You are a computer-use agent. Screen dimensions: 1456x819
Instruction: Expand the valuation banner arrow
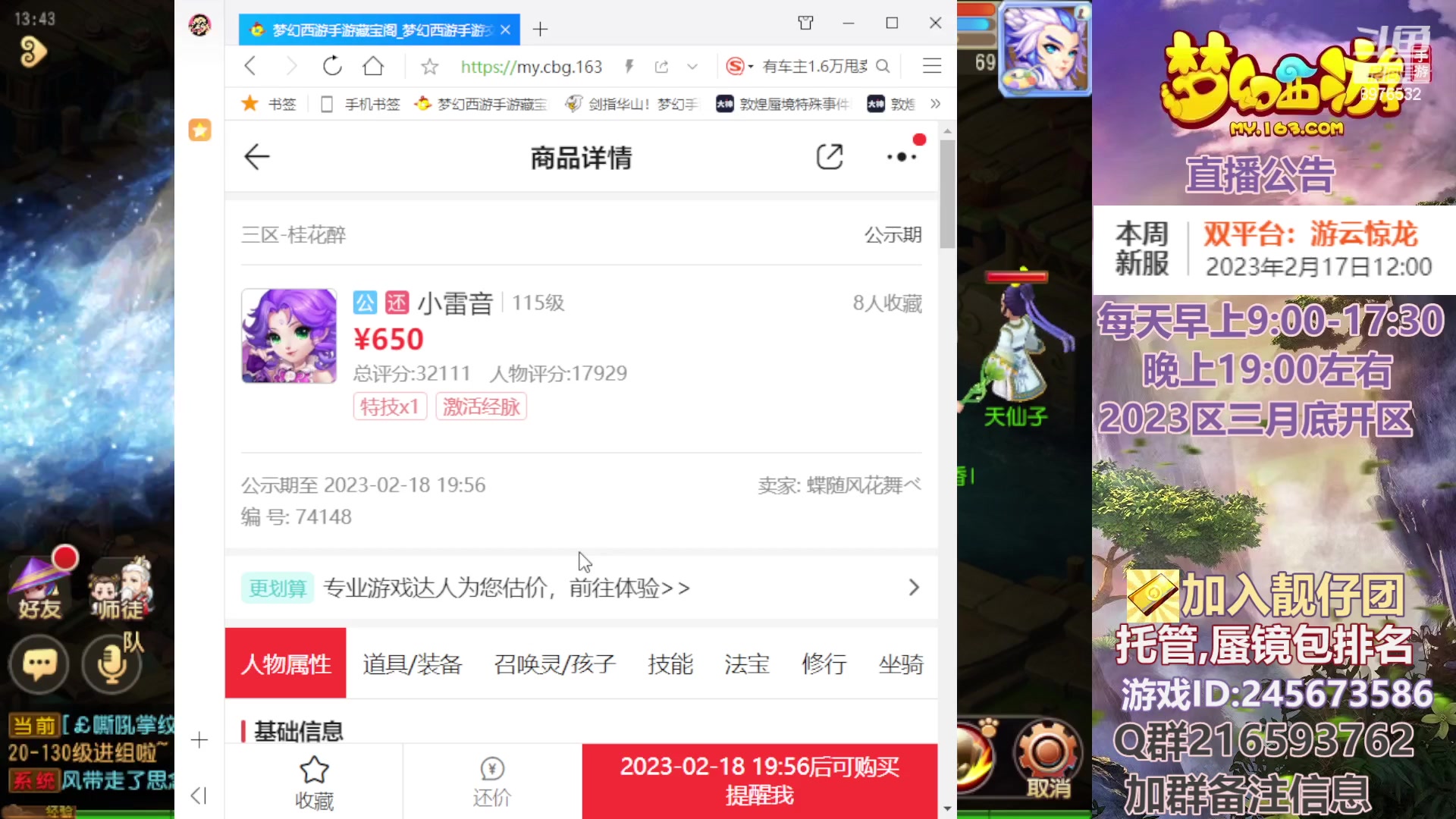click(x=914, y=588)
